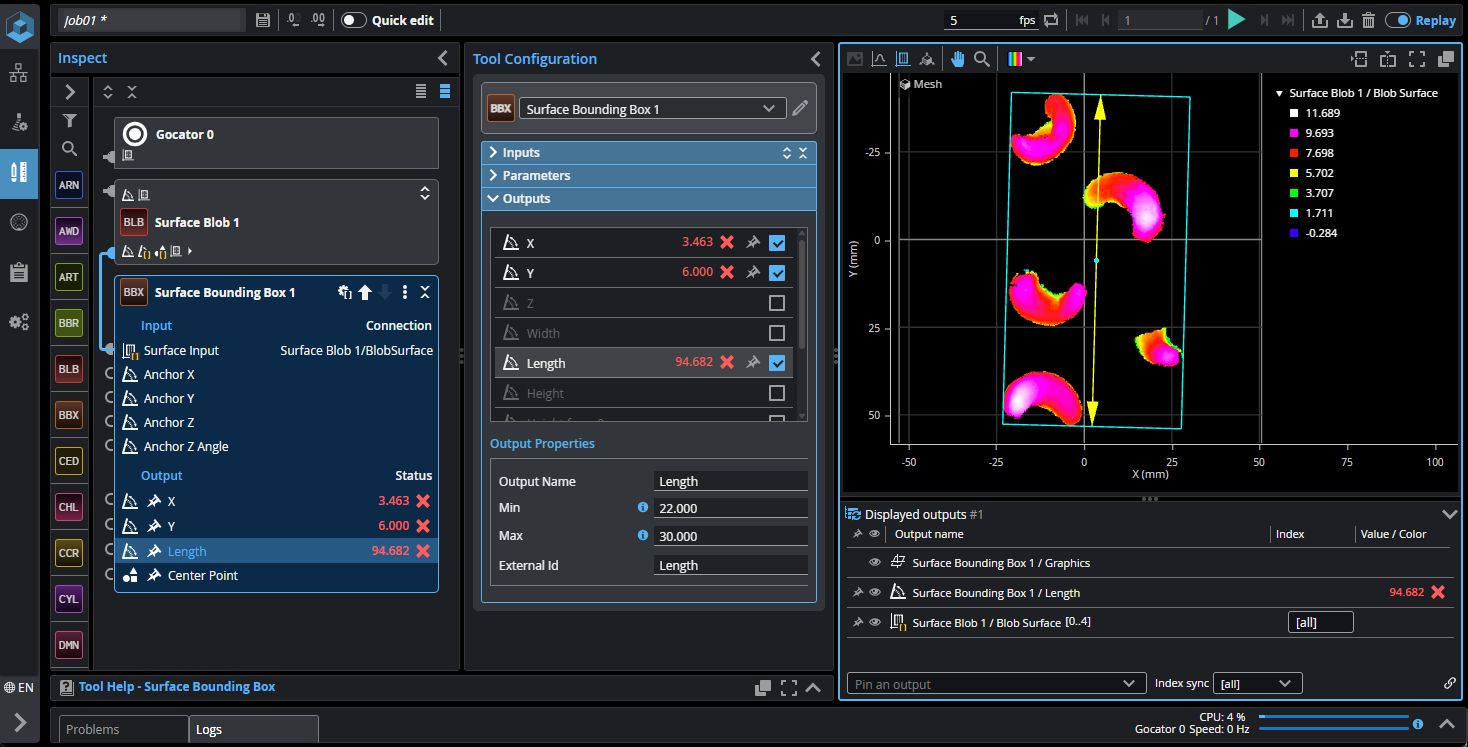Click the Max value input field
The image size is (1468, 747).
730,536
